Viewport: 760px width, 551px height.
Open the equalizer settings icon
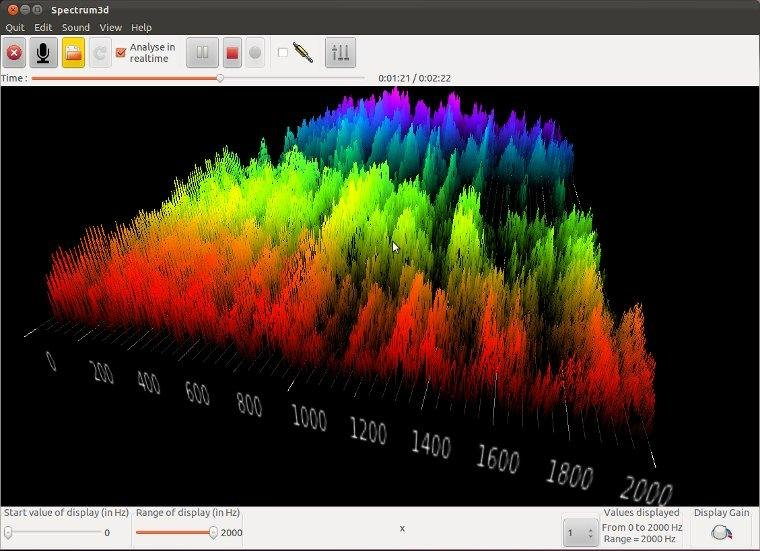pyautogui.click(x=340, y=53)
